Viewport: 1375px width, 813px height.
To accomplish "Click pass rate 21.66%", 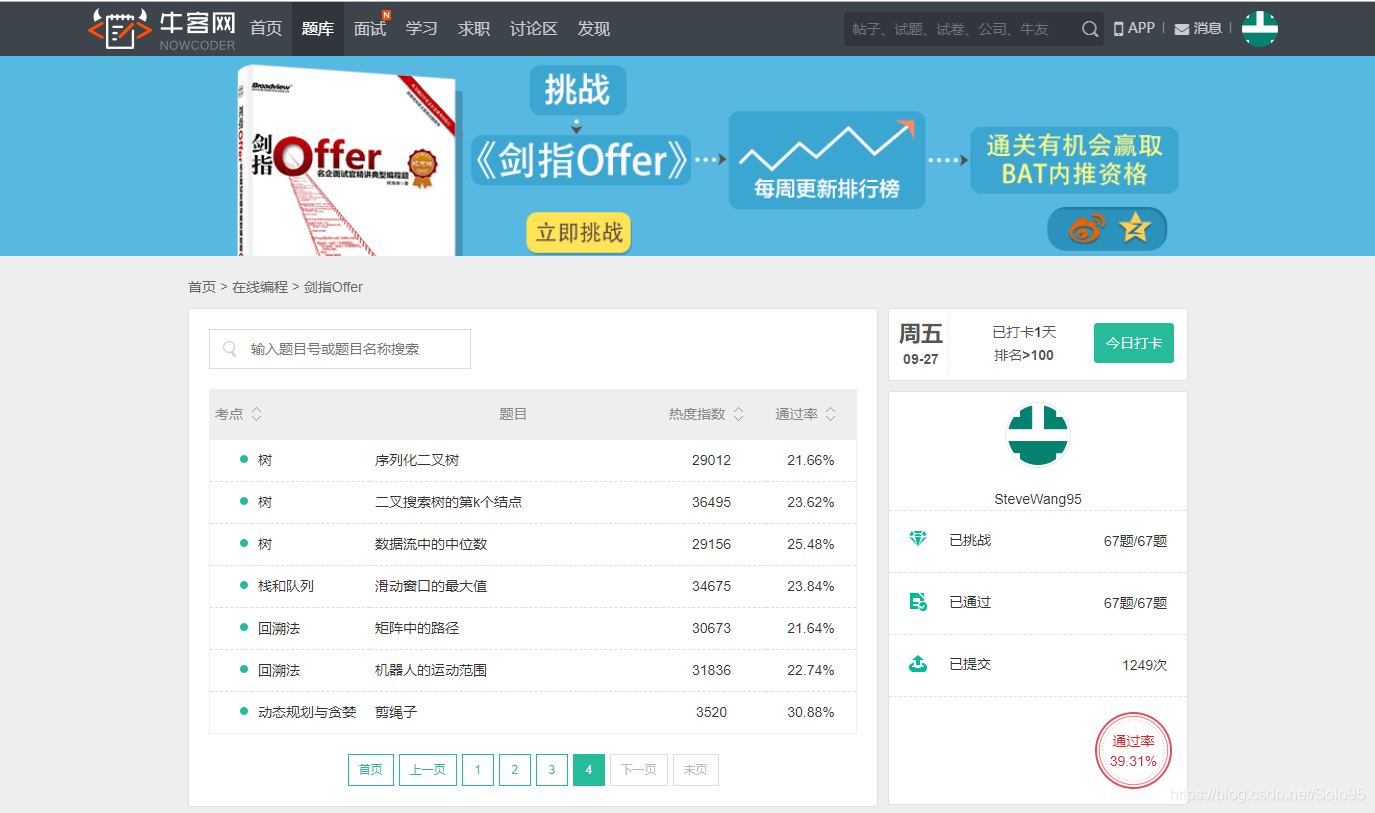I will (811, 460).
